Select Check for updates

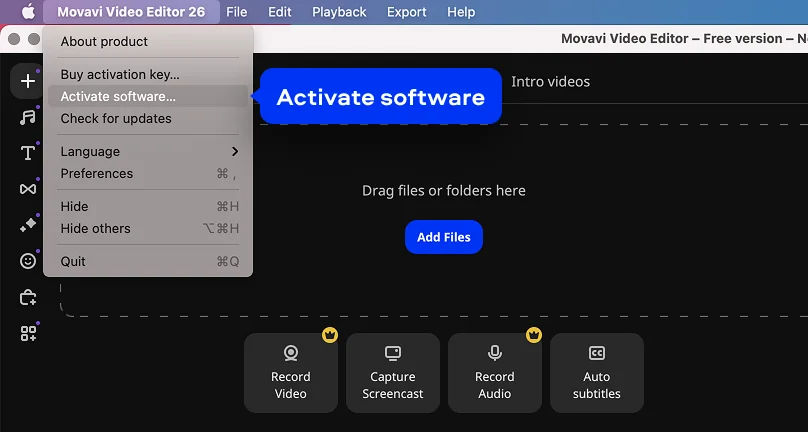pos(148,119)
